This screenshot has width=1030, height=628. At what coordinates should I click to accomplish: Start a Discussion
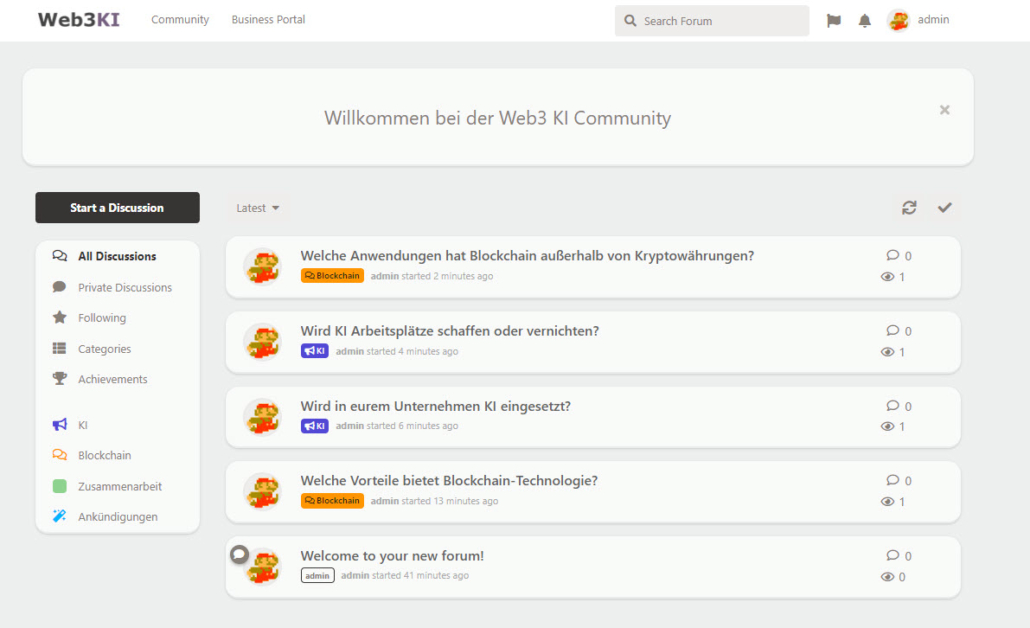click(x=118, y=208)
